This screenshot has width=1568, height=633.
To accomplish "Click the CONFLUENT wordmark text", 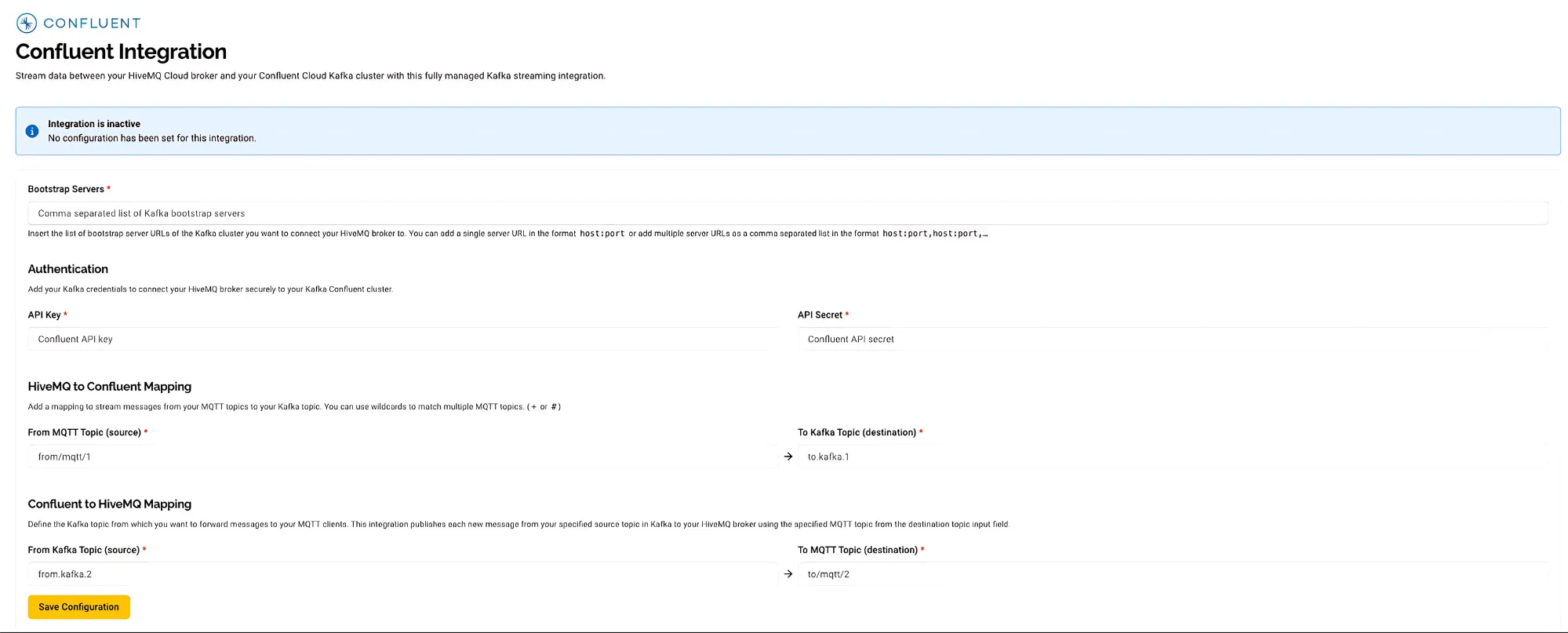I will (92, 24).
